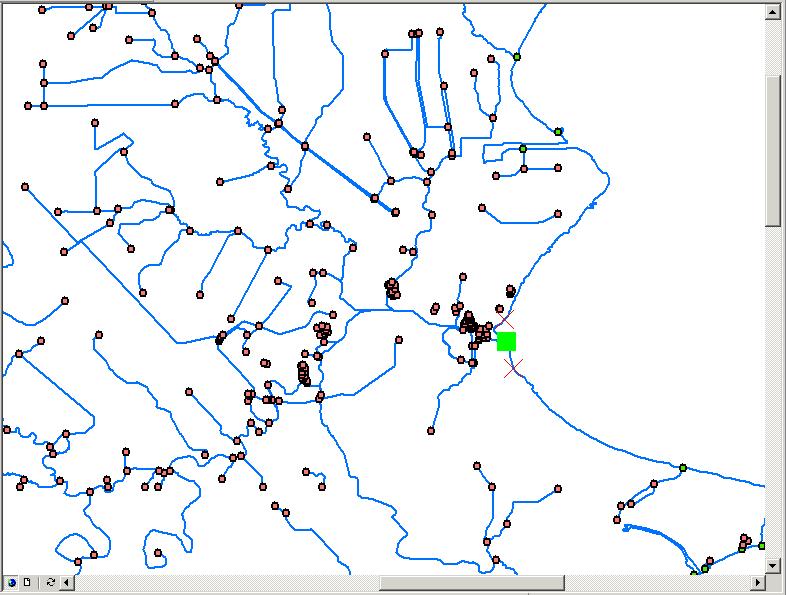The image size is (786, 595).
Task: Click the X barrier above green square
Action: (506, 317)
